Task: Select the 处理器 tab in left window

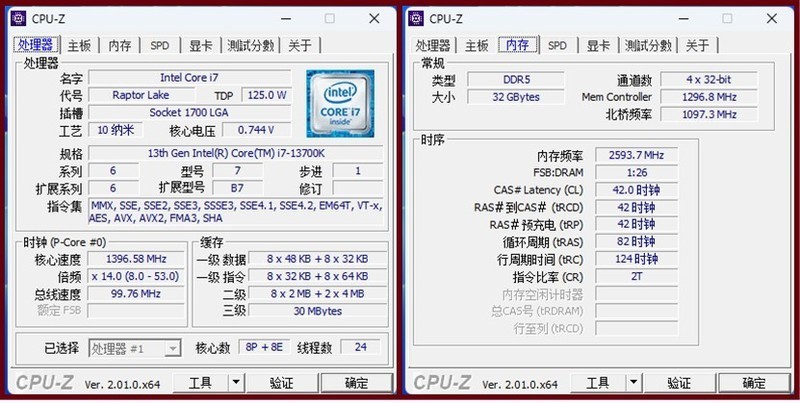Action: pyautogui.click(x=36, y=45)
